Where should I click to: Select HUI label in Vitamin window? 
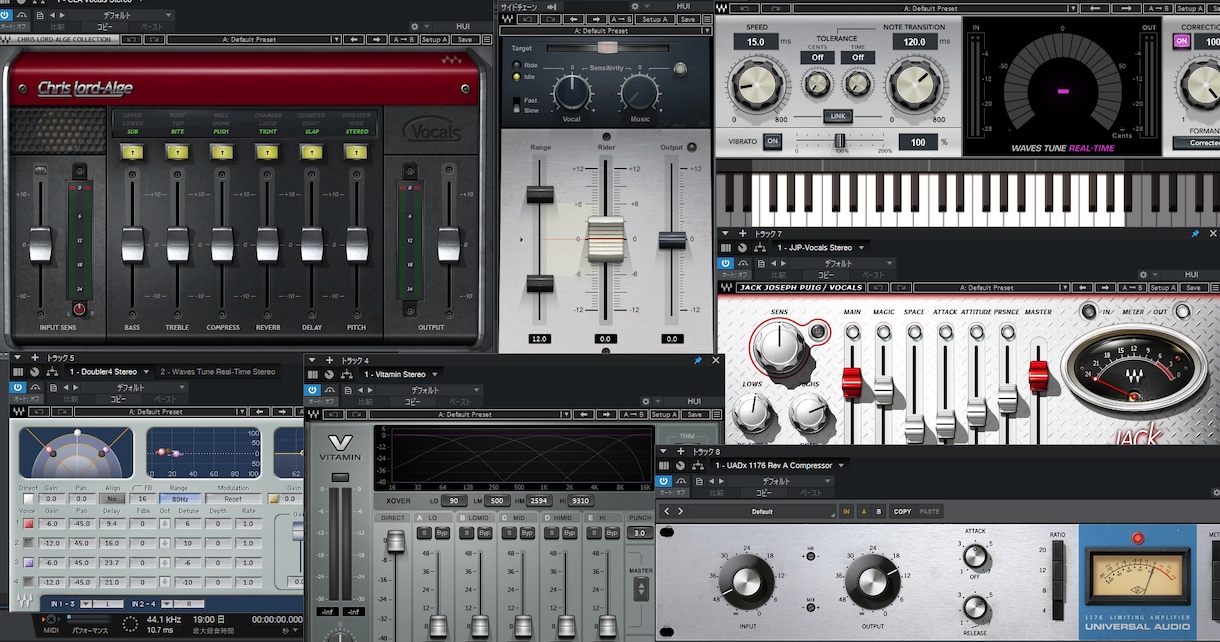(x=694, y=402)
